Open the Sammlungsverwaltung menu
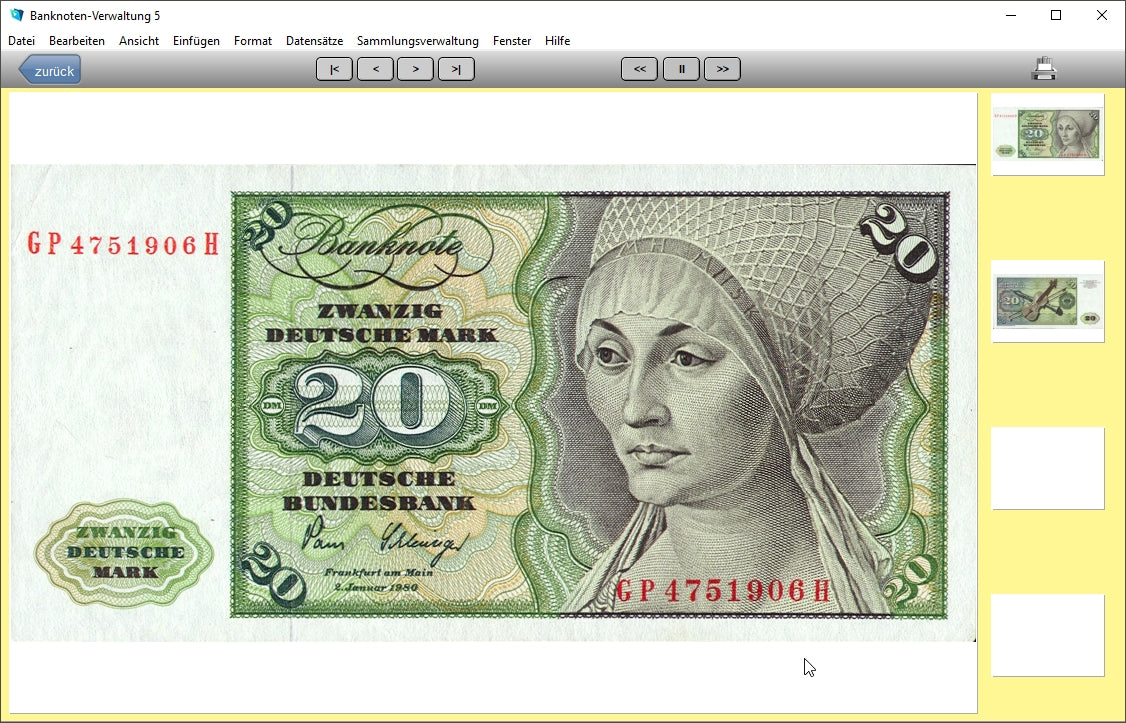 417,41
